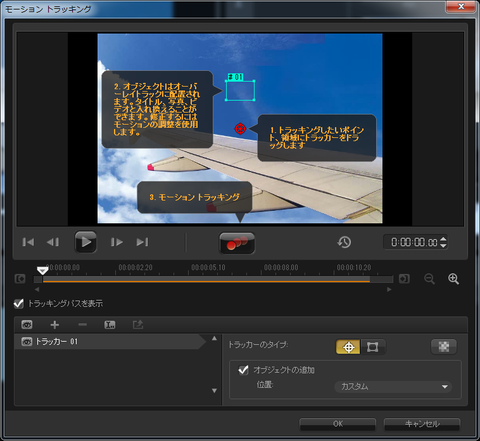Viewport: 480px width, 441px height.
Task: Click the キャンセル button
Action: [x=422, y=424]
